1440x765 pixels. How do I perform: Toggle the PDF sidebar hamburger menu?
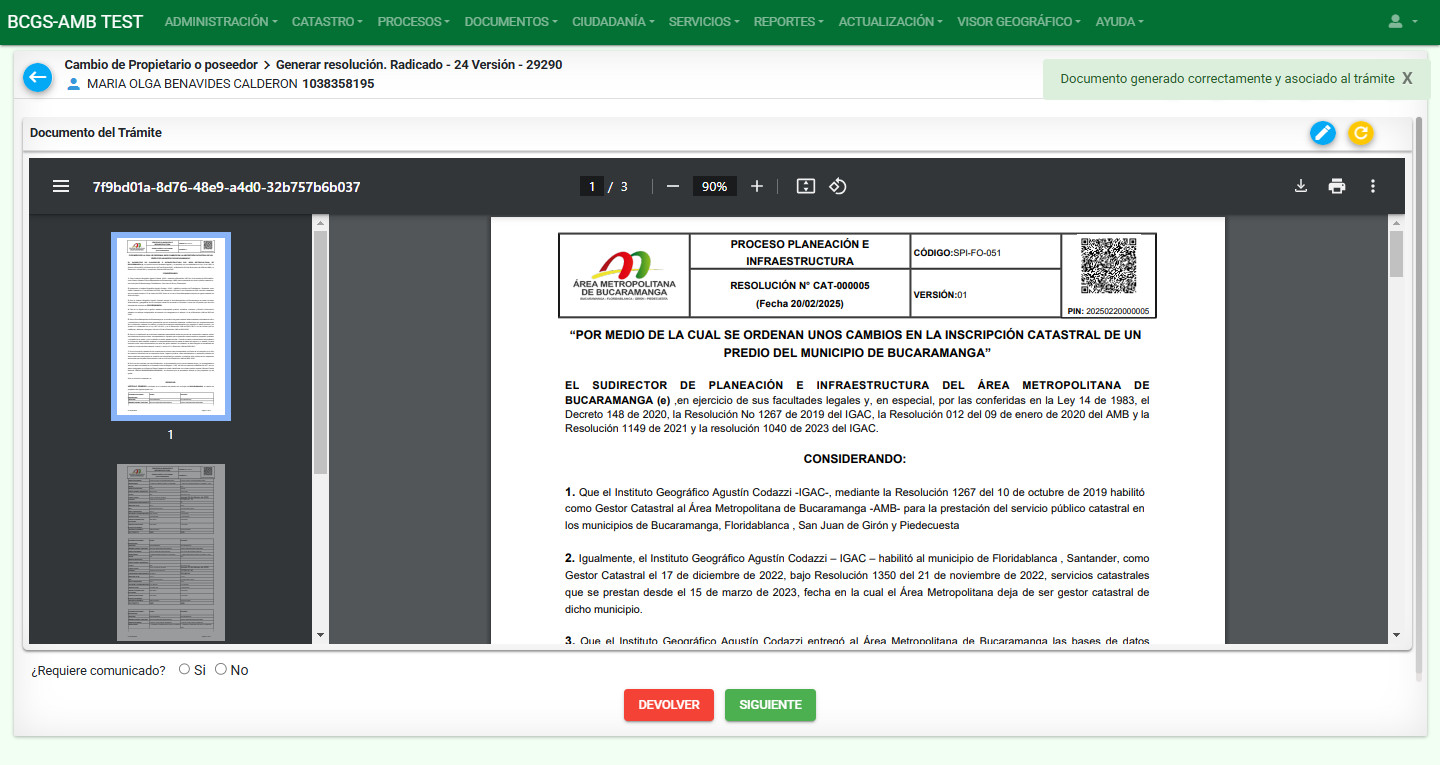coord(61,186)
